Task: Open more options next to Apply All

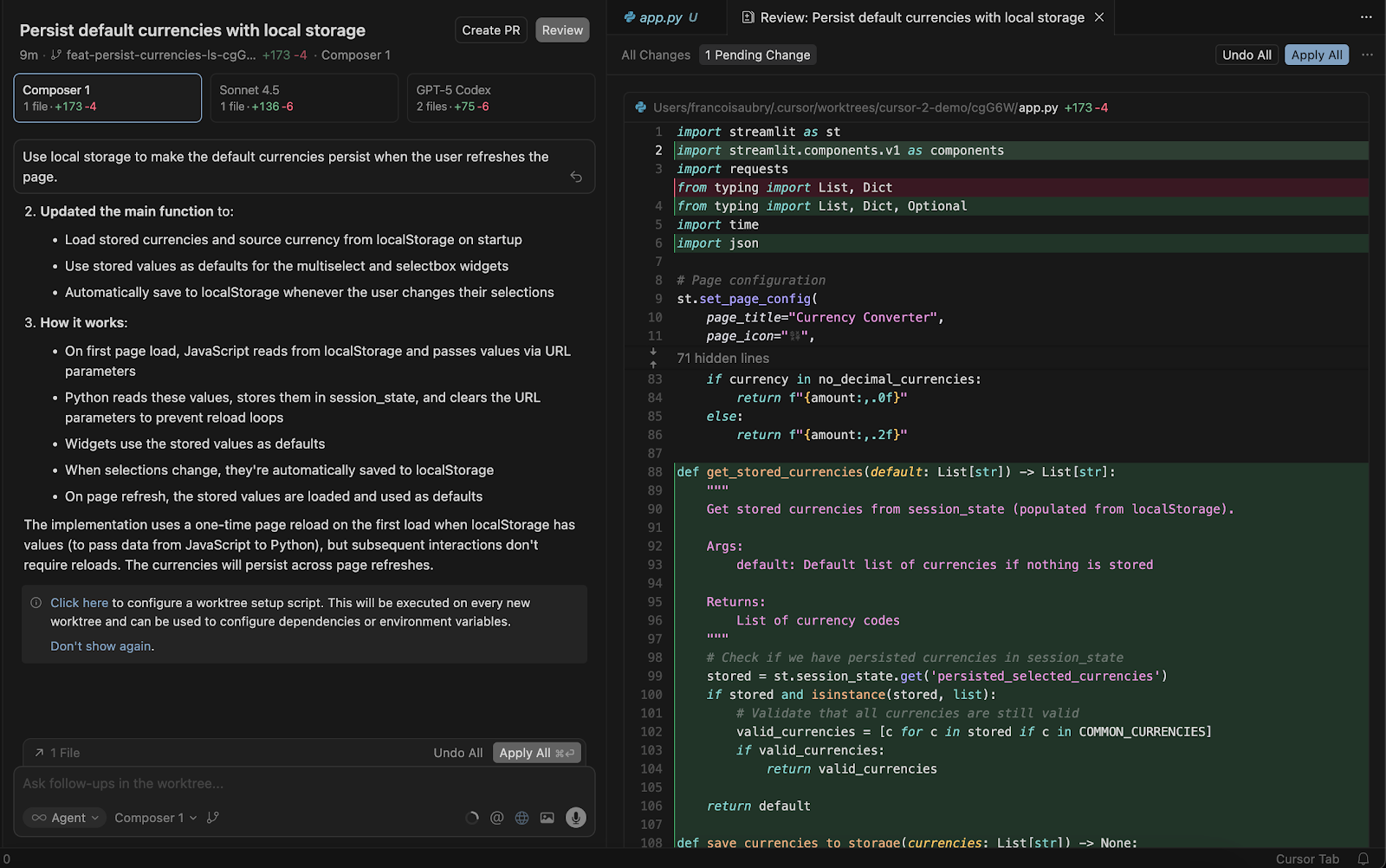Action: pyautogui.click(x=1367, y=55)
